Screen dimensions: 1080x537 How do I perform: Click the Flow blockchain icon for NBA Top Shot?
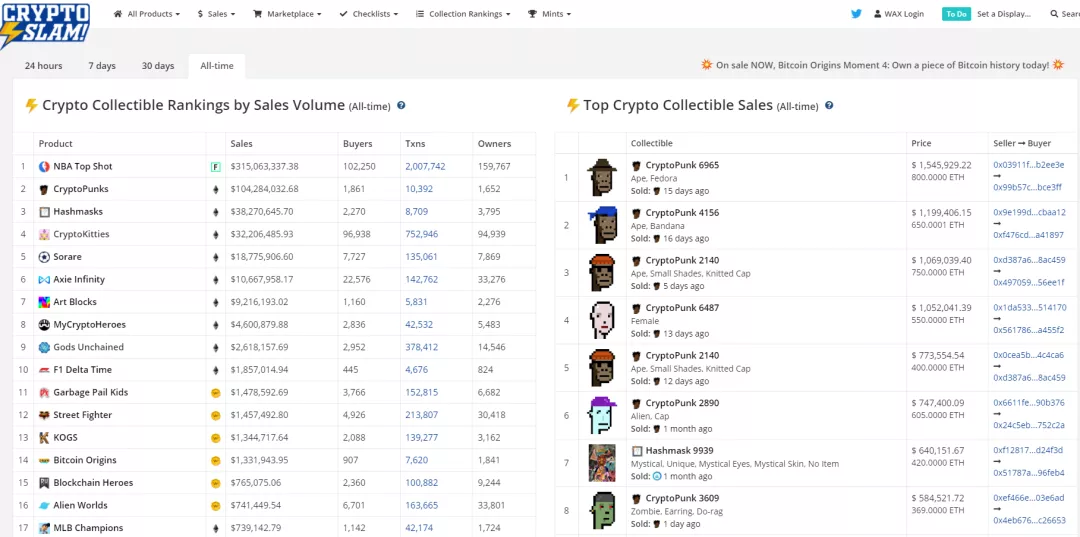[215, 166]
